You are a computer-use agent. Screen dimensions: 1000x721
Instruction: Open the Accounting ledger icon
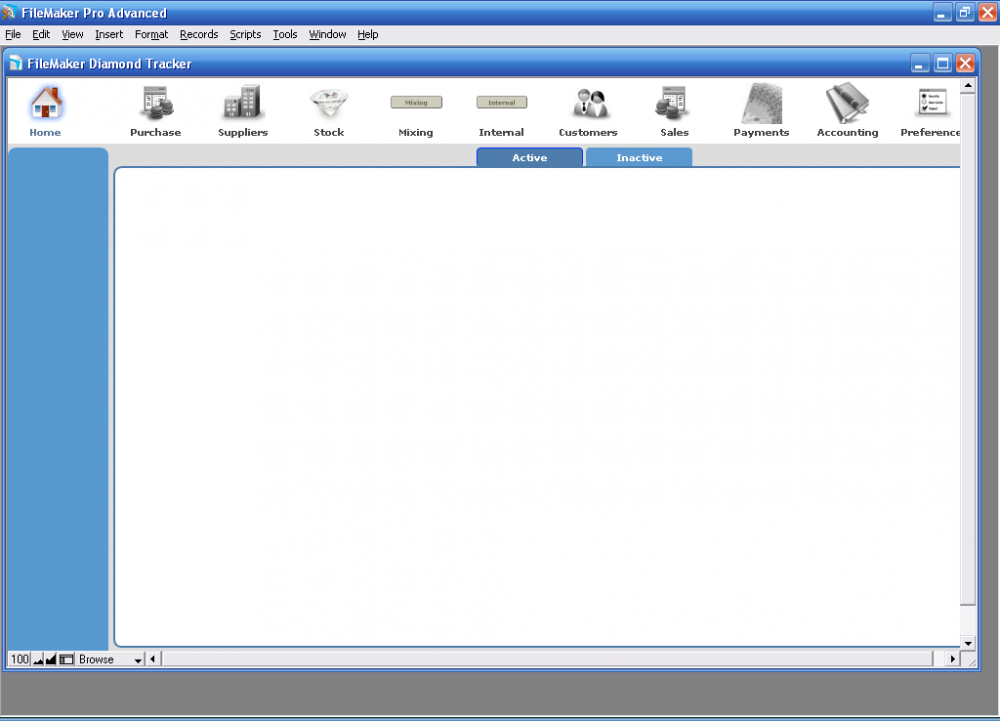[x=847, y=103]
